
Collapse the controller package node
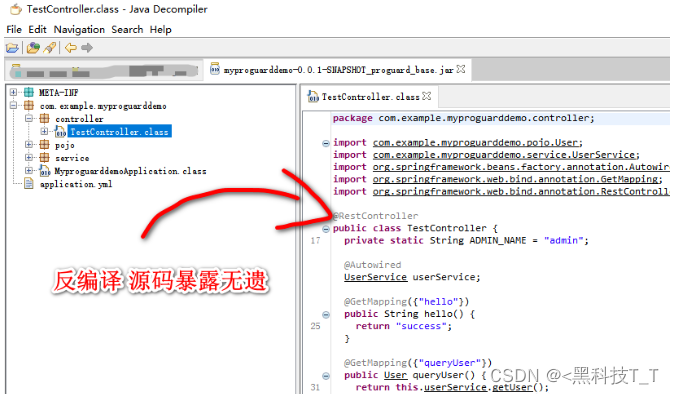[x=29, y=118]
